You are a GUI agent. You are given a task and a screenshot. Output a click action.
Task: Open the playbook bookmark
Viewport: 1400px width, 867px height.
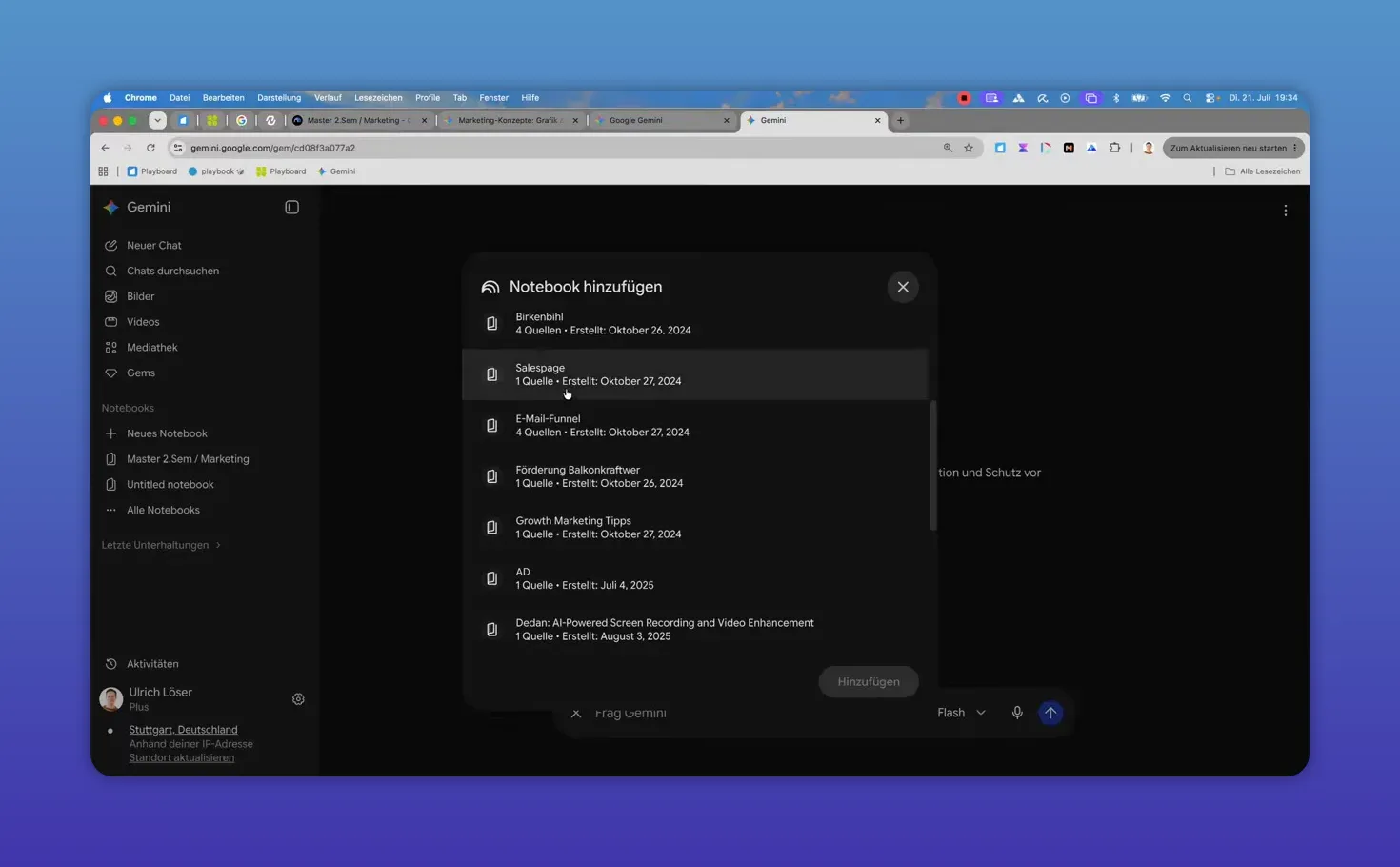click(216, 171)
